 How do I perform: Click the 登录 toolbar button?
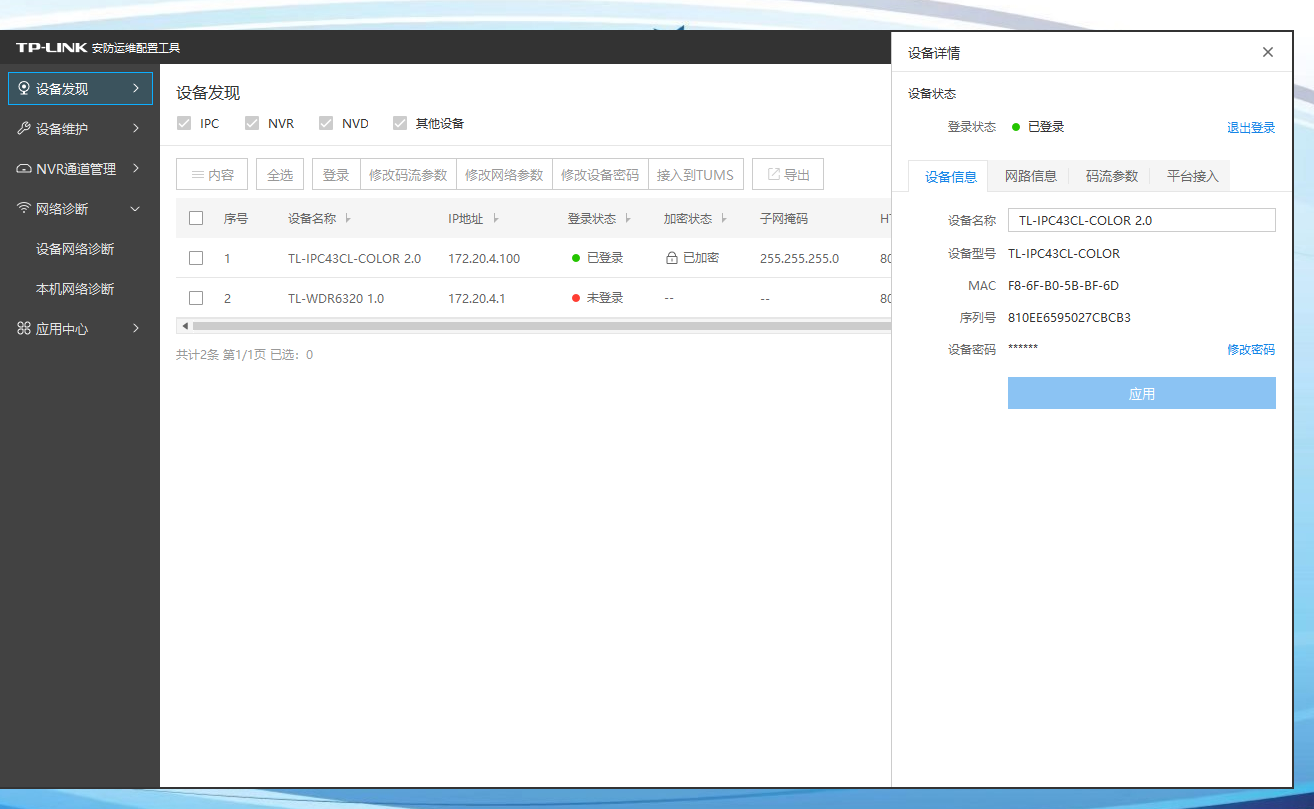[336, 174]
